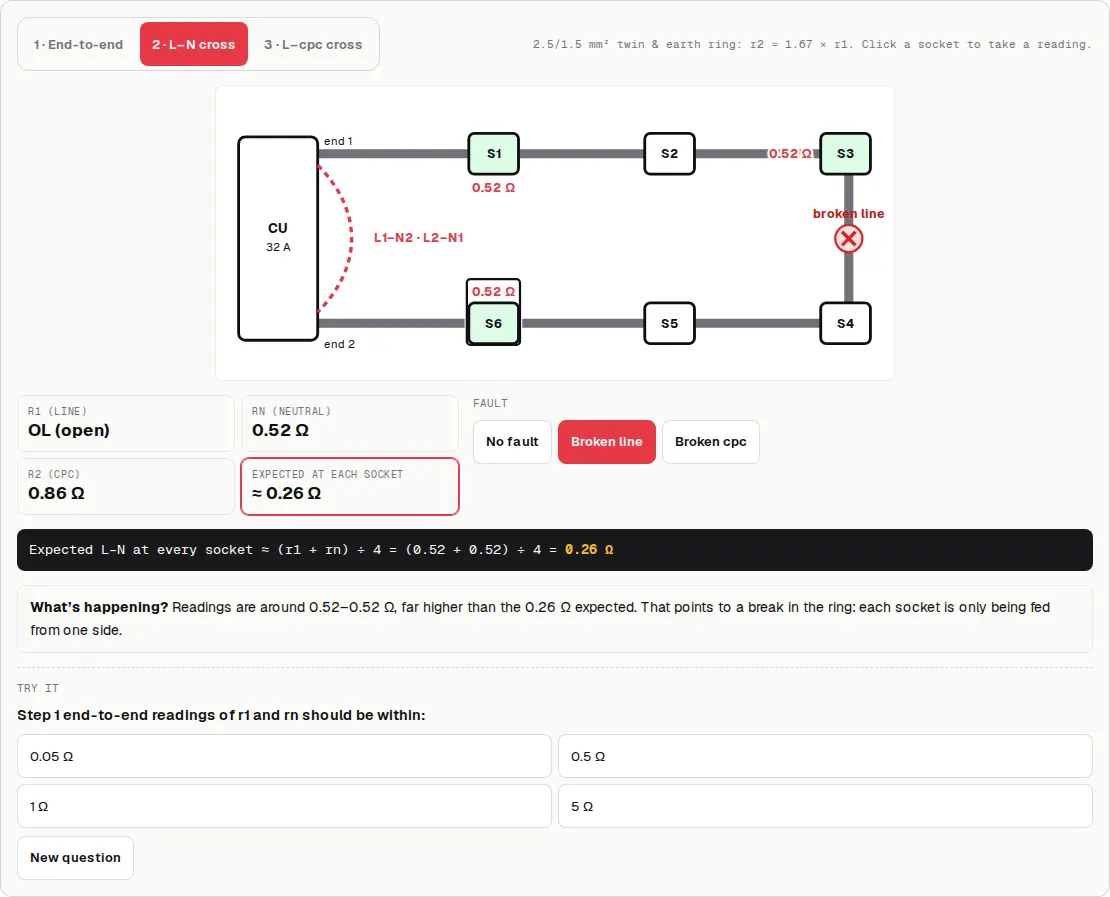Click the "What's happening?" explanation text
The image size is (1110, 897).
click(x=554, y=618)
